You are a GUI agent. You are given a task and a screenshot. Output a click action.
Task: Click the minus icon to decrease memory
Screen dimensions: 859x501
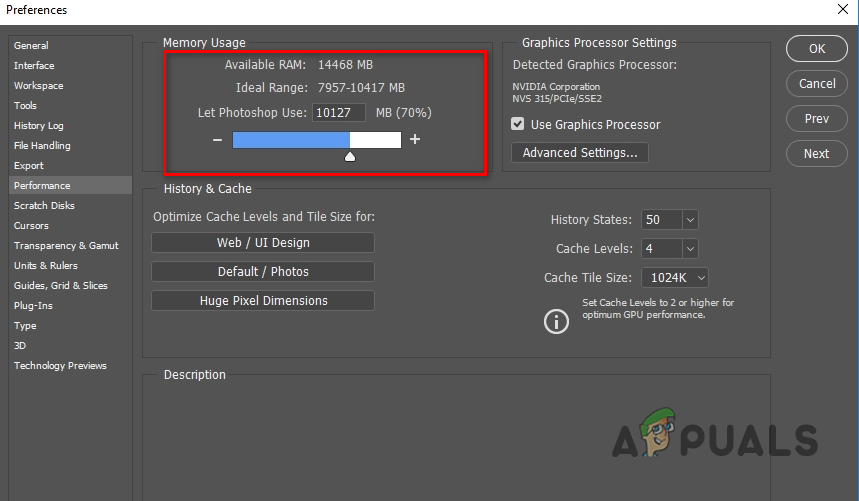[x=217, y=140]
